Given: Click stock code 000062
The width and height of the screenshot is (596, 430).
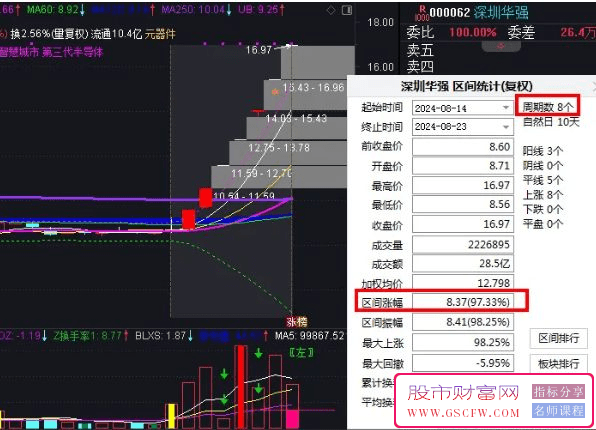Looking at the screenshot, I should click(x=450, y=13).
